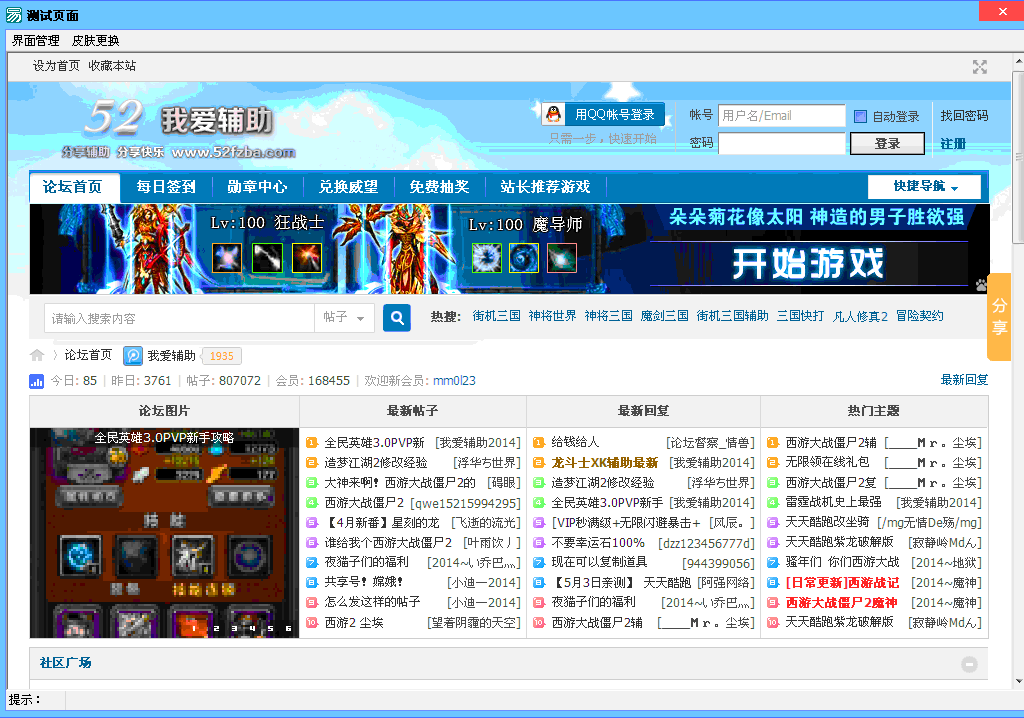Click rank 7 icon beside 现在可以复制道具
Screen dimensions: 1024x718
pyautogui.click(x=539, y=563)
